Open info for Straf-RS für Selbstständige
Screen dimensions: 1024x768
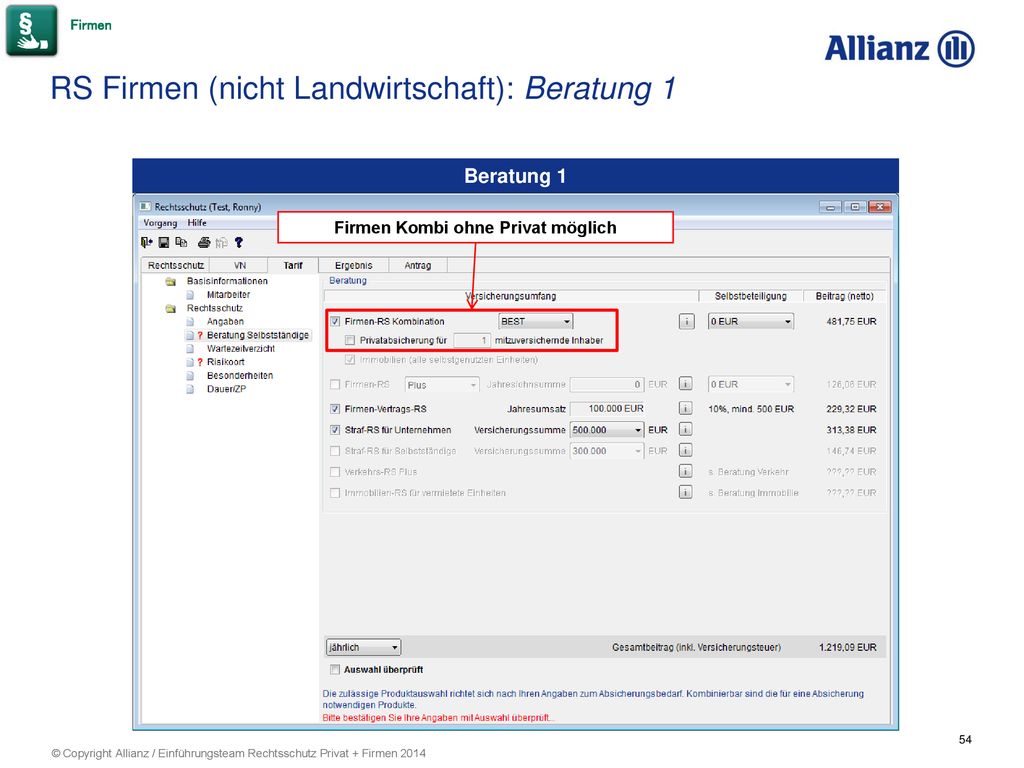686,450
